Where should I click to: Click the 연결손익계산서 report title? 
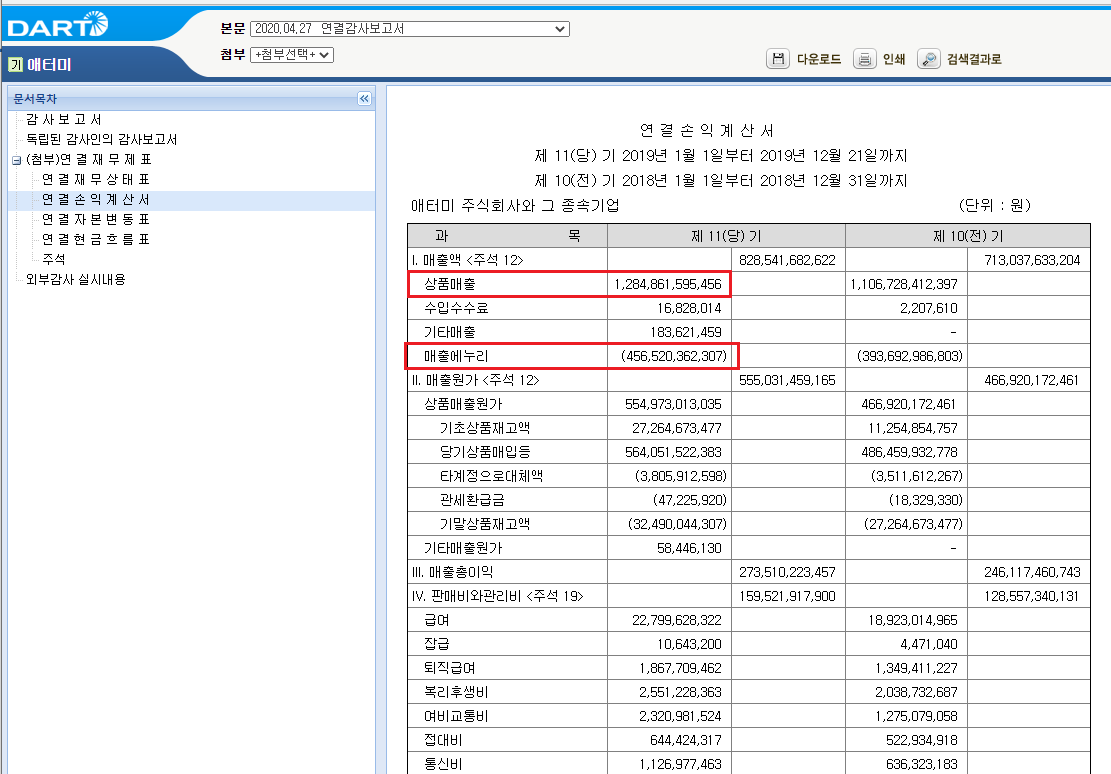click(x=707, y=130)
